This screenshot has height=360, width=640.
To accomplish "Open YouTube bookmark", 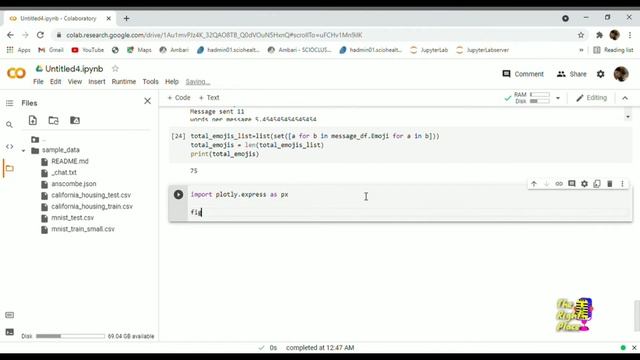I will point(88,50).
